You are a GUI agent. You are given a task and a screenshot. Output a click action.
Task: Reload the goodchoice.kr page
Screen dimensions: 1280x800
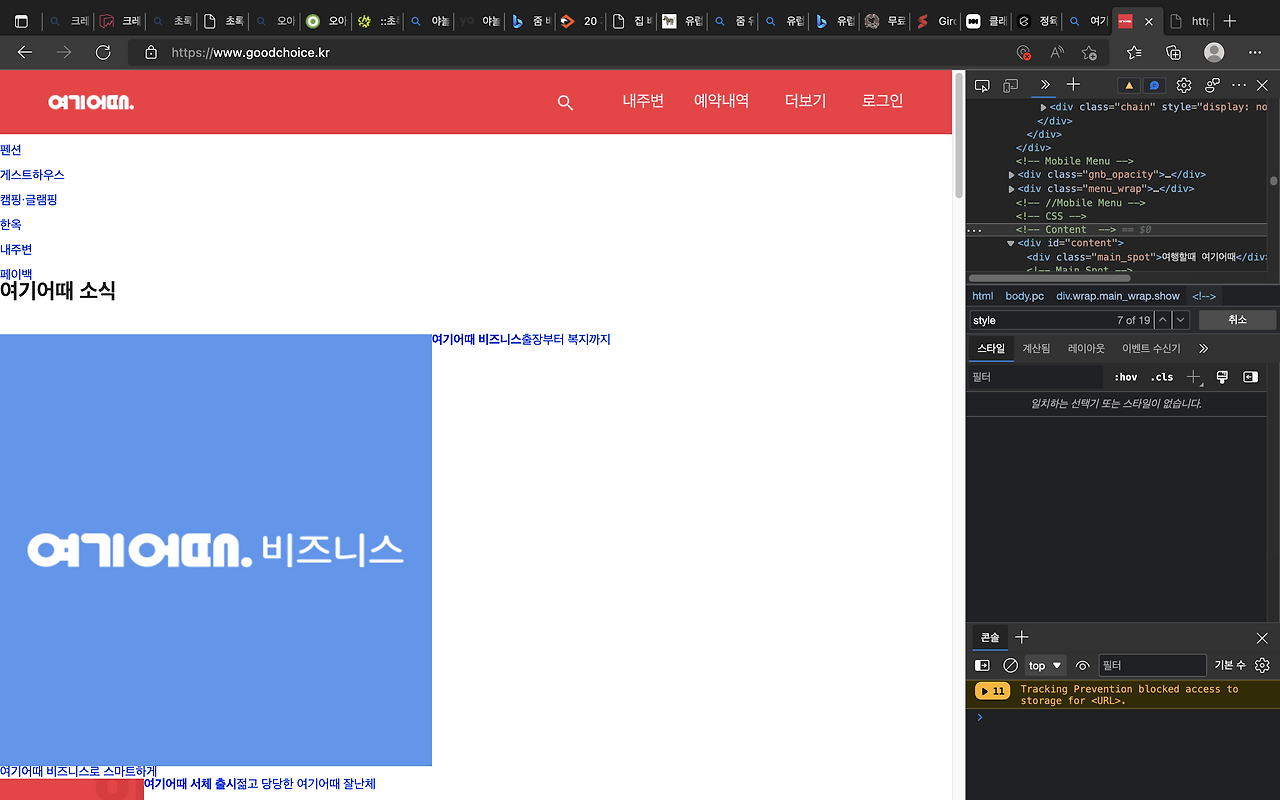click(103, 52)
